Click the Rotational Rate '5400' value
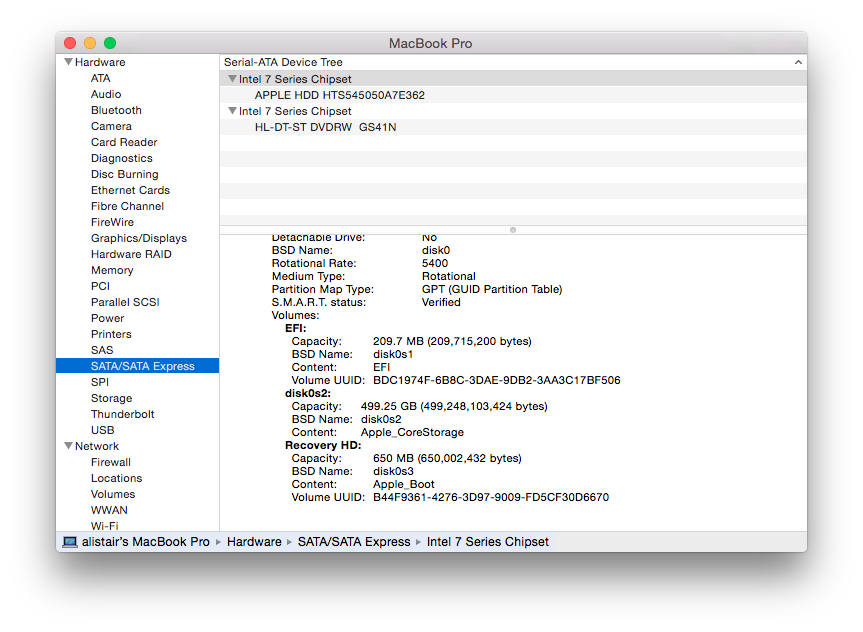The width and height of the screenshot is (863, 632). (x=435, y=263)
